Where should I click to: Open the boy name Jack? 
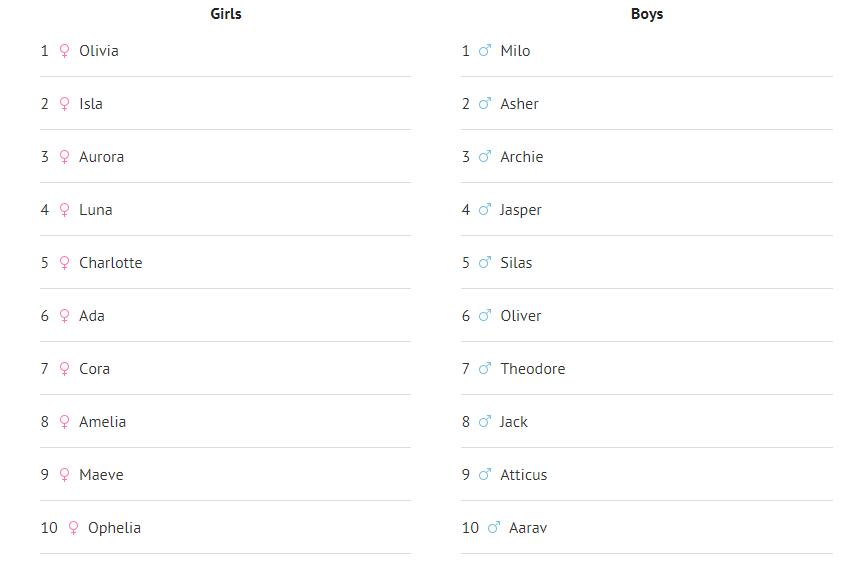point(514,422)
